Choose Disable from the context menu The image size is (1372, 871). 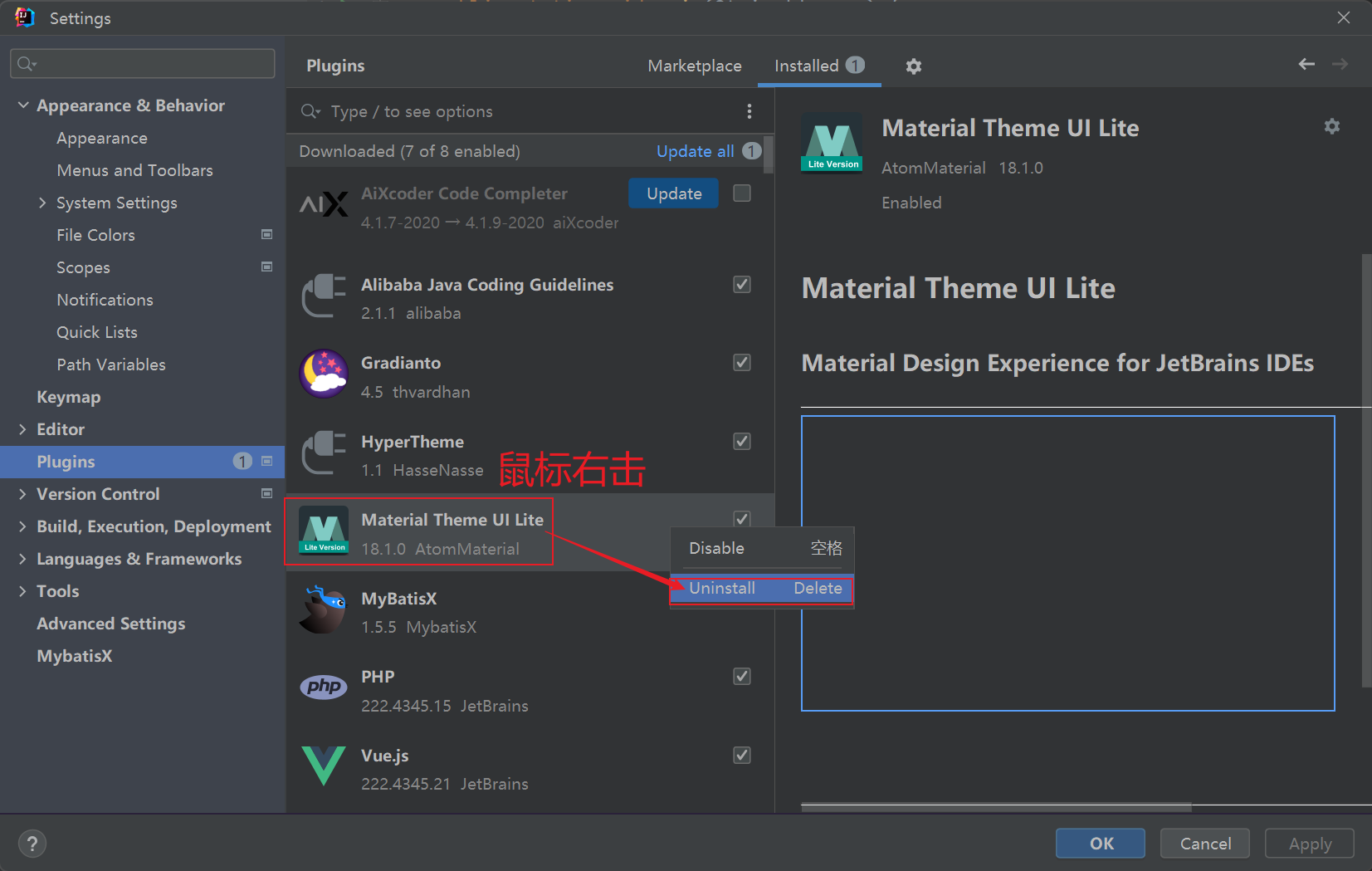tap(762, 548)
